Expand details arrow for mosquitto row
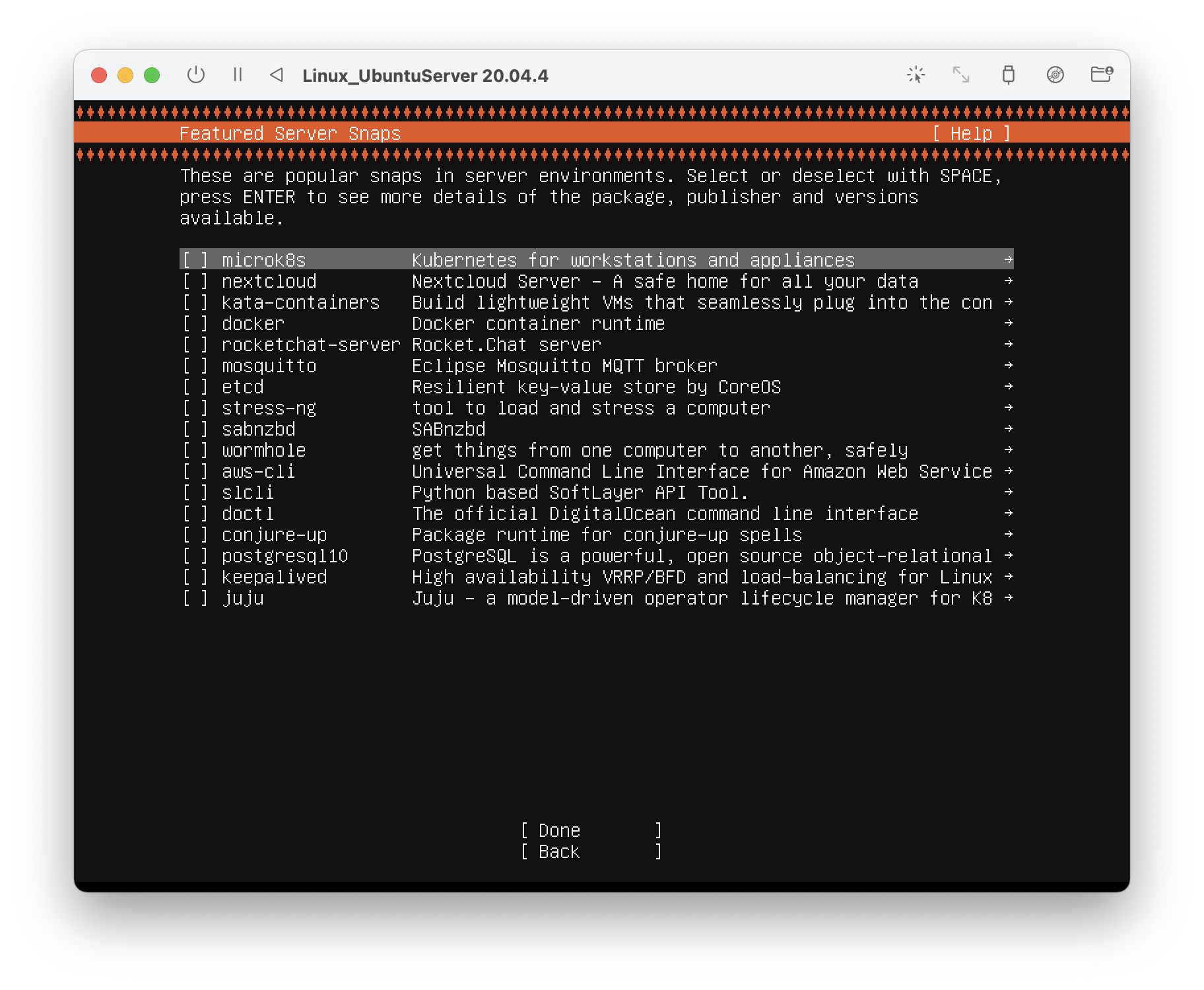1204x990 pixels. [1008, 365]
